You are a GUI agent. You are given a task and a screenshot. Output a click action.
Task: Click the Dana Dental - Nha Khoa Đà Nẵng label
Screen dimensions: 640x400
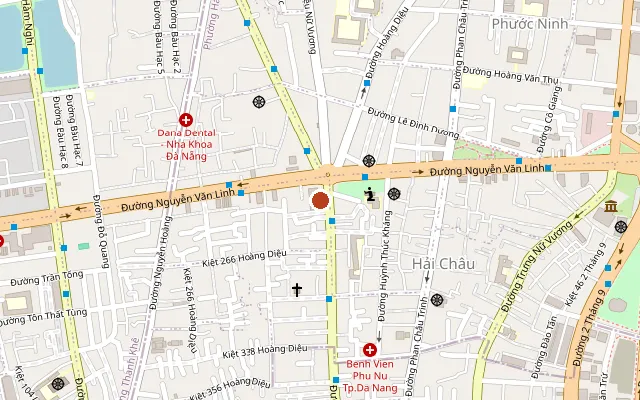(187, 144)
